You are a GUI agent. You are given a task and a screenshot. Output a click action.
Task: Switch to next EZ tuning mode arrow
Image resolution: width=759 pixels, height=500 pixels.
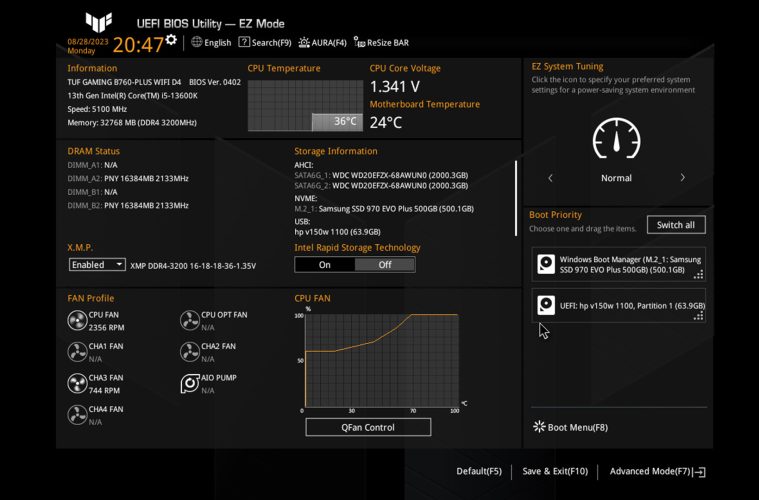click(683, 178)
